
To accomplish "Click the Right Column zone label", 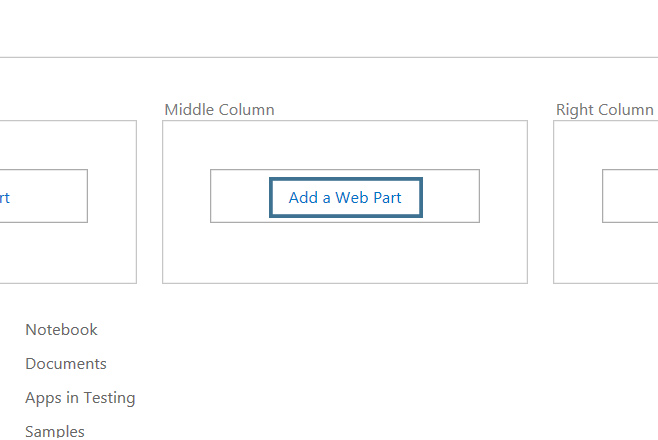I will [x=604, y=110].
